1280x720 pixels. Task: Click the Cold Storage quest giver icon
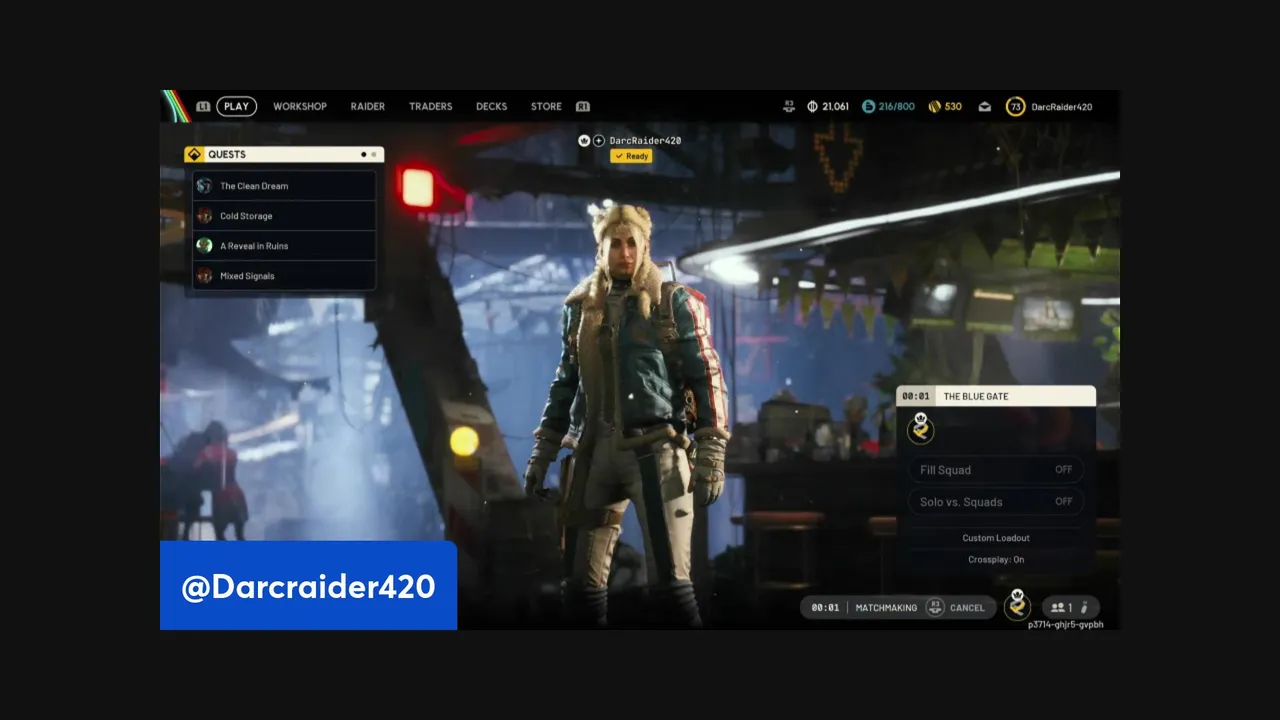204,216
